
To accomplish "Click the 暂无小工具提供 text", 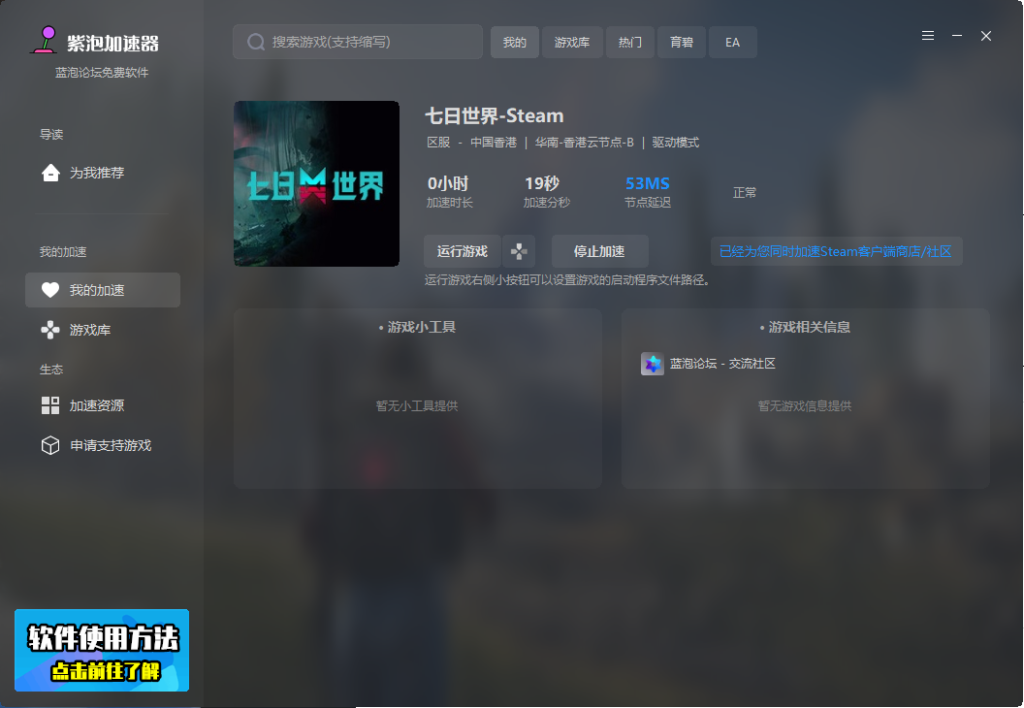I will click(417, 406).
